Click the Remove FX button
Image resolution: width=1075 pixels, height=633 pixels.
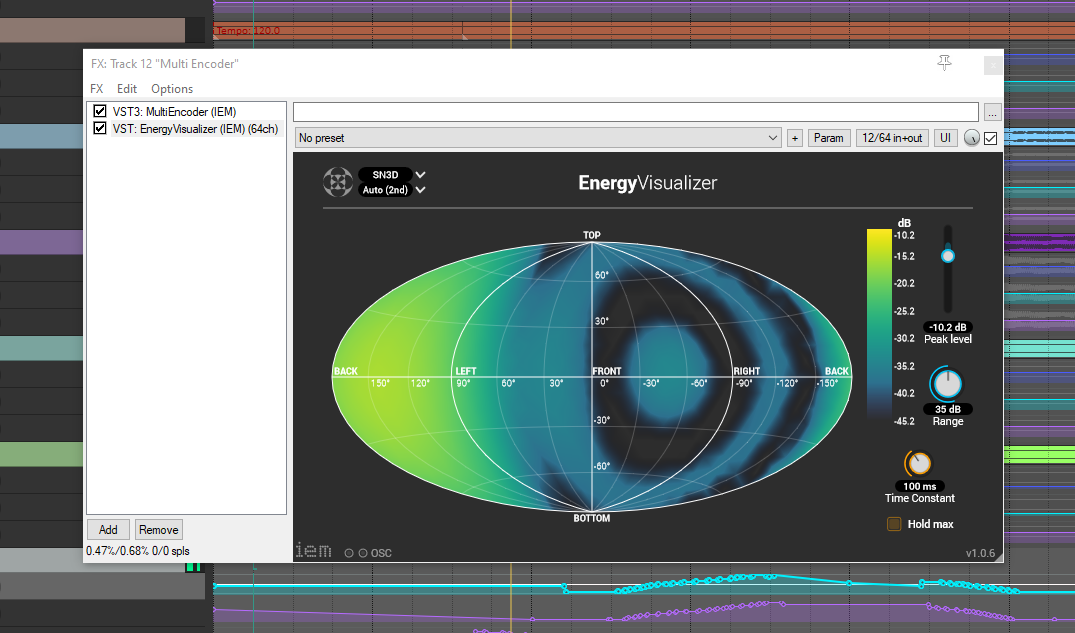click(x=158, y=529)
